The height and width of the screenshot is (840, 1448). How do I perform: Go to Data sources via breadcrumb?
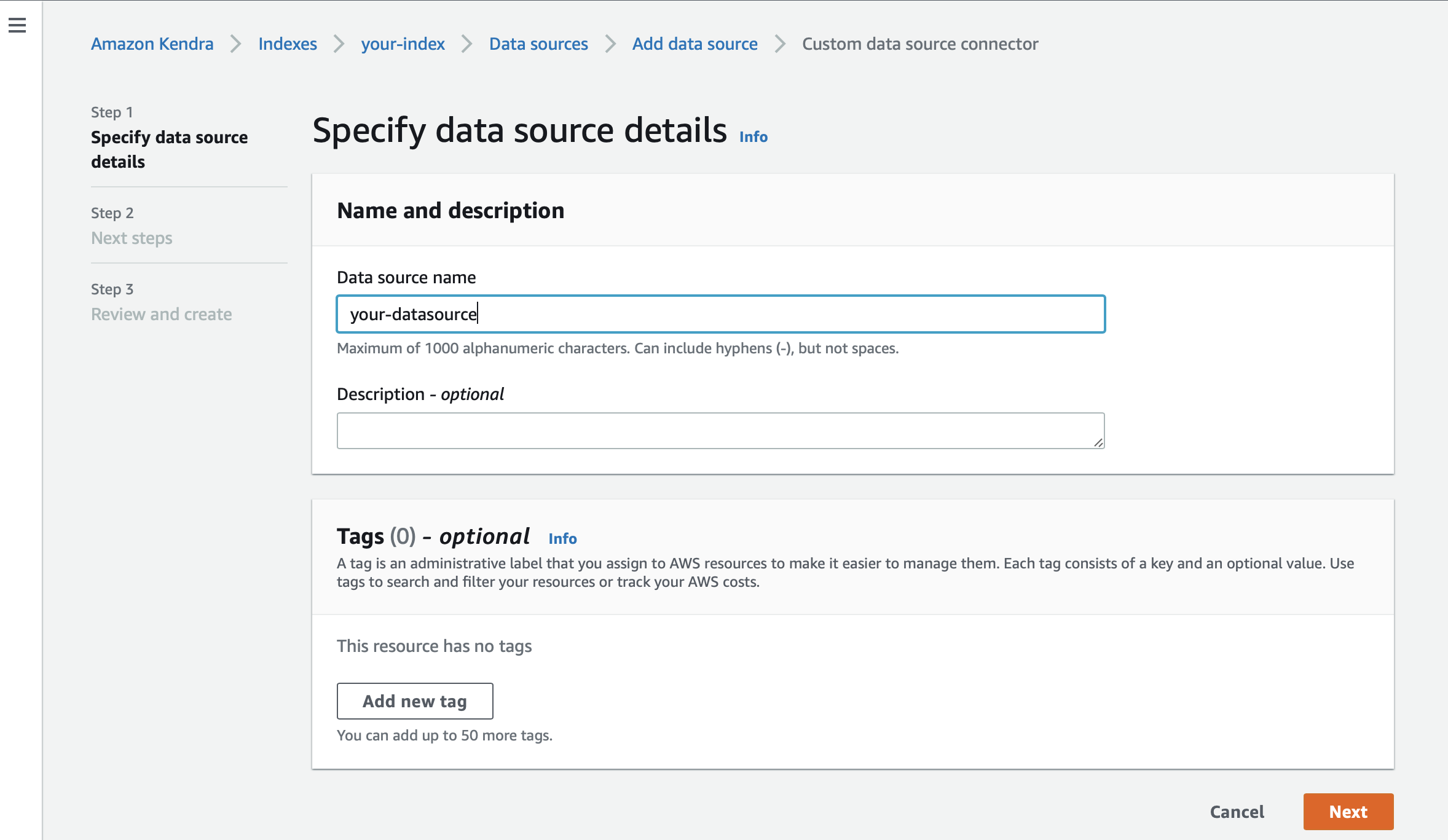click(x=538, y=44)
